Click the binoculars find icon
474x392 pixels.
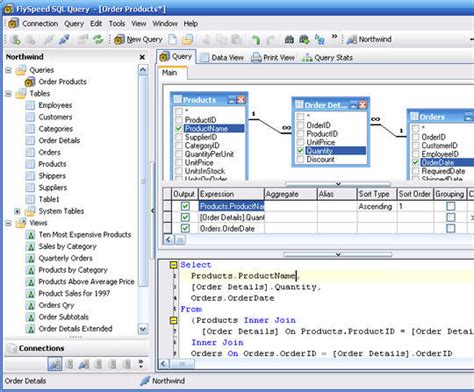click(x=289, y=39)
